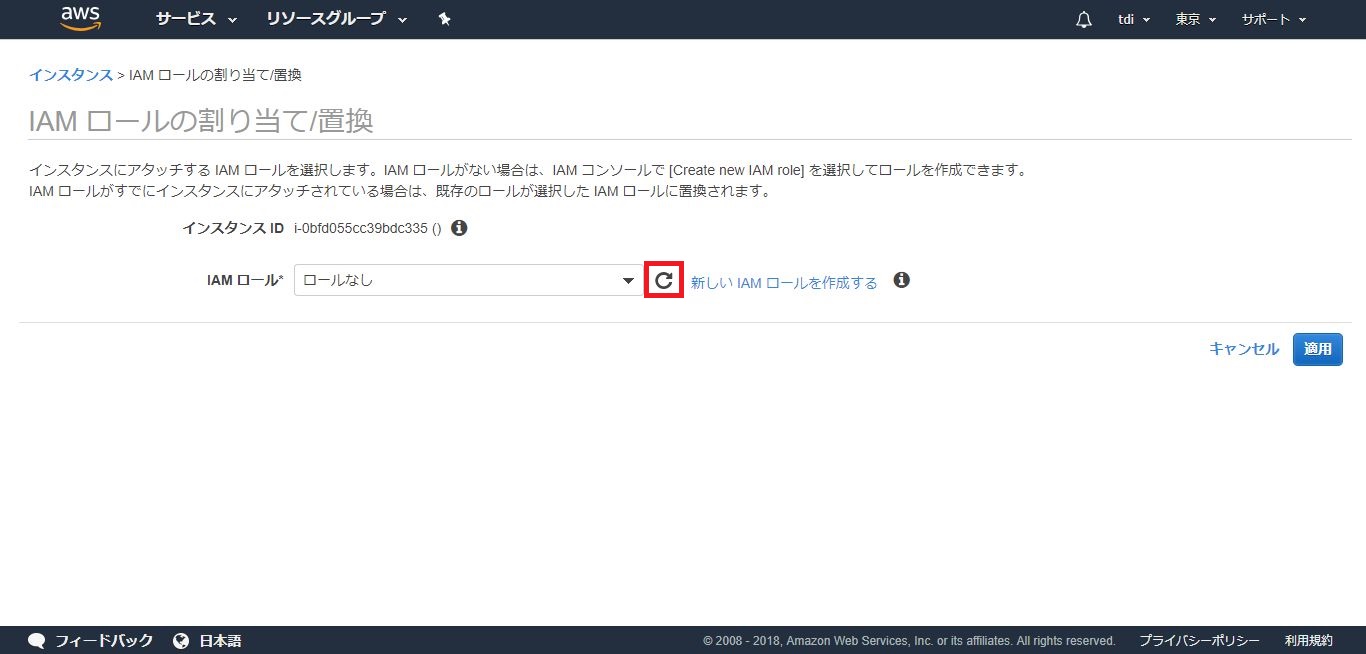Change language via the 日本語 globe

pyautogui.click(x=208, y=641)
